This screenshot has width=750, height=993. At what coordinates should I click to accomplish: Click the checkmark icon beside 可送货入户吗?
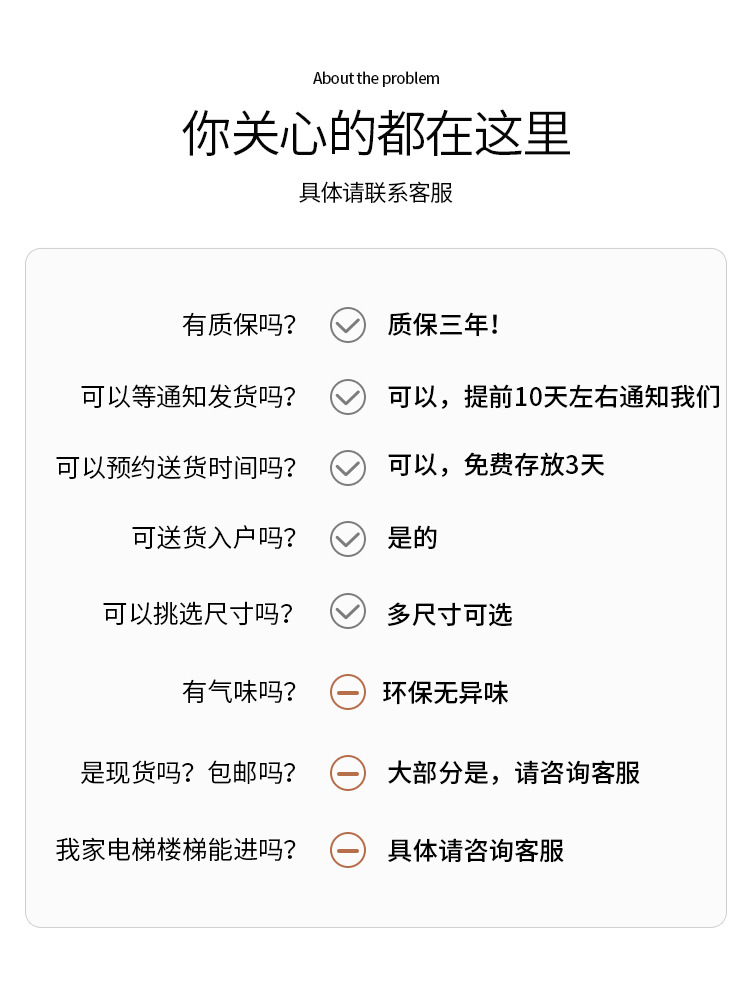(348, 539)
